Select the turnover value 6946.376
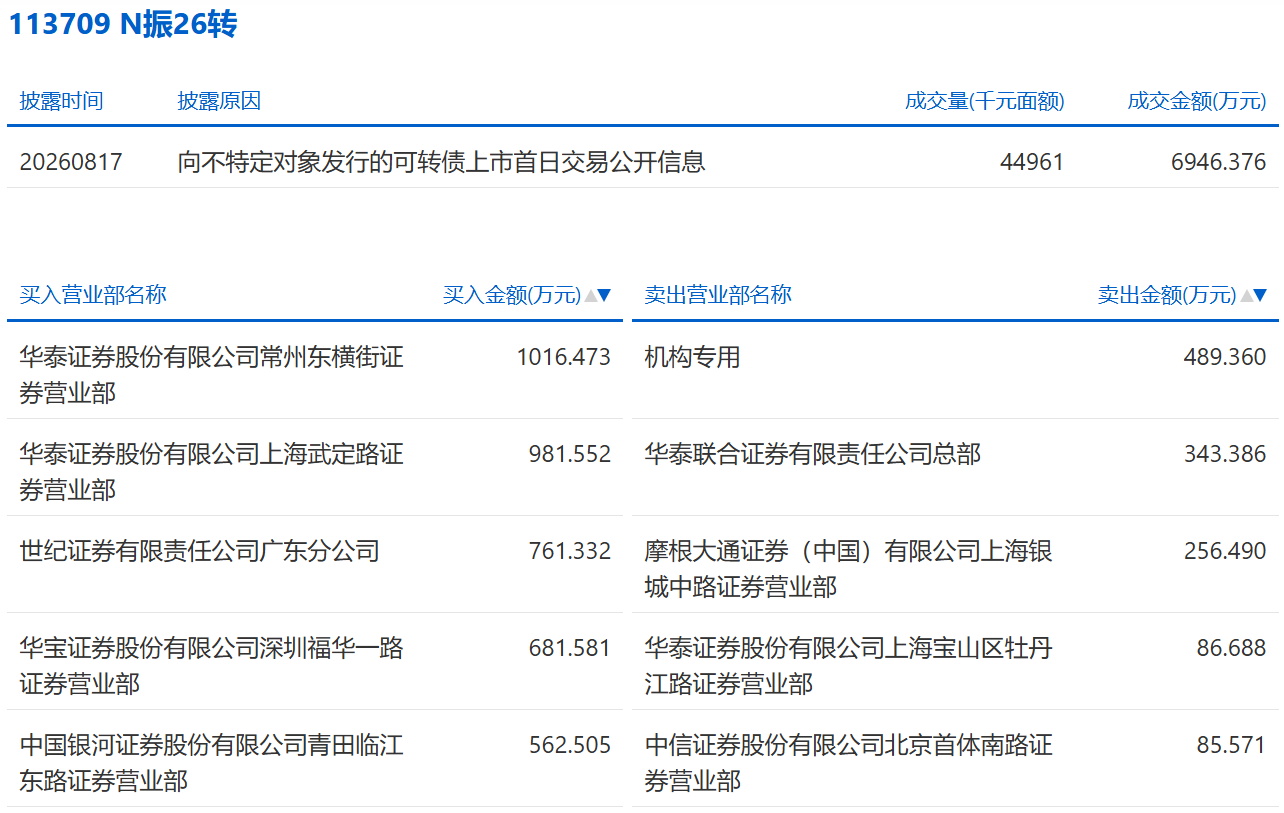The width and height of the screenshot is (1284, 813). click(1219, 162)
